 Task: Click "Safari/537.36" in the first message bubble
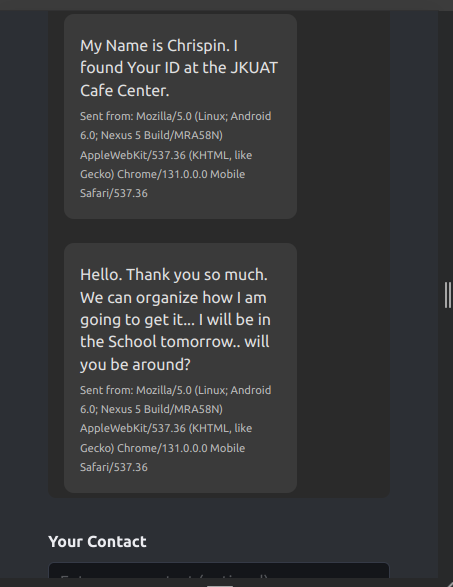[114, 193]
